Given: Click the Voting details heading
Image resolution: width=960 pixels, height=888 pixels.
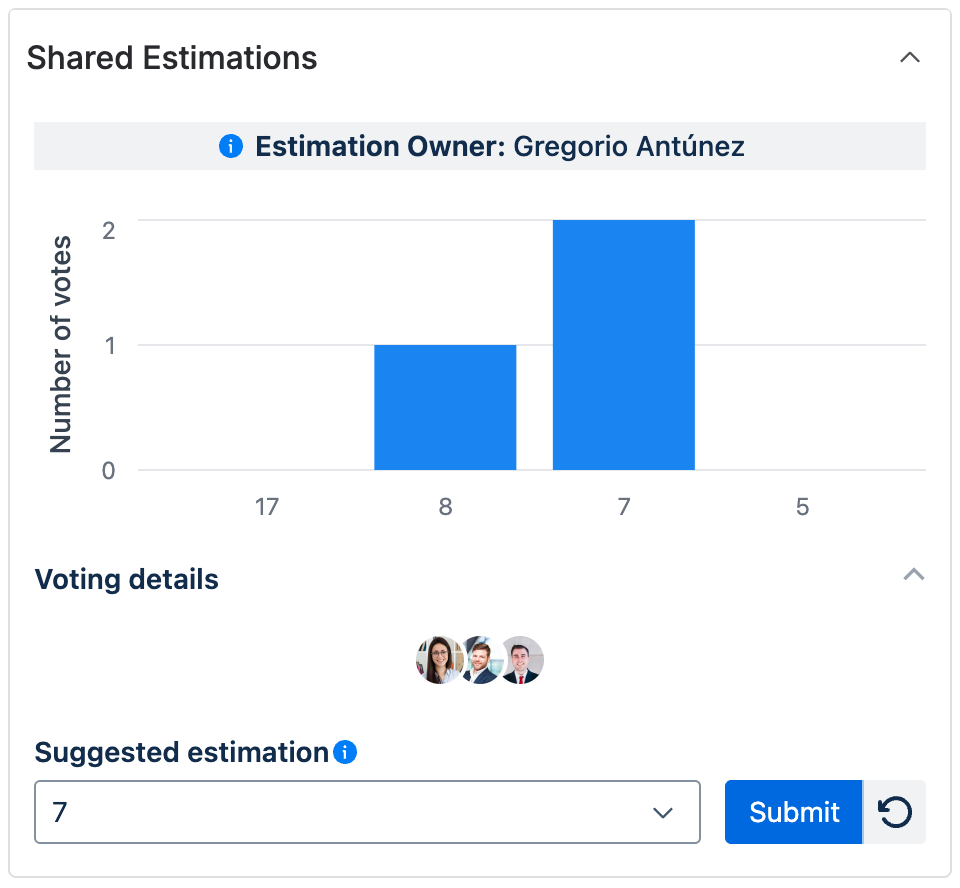Looking at the screenshot, I should pos(126,579).
